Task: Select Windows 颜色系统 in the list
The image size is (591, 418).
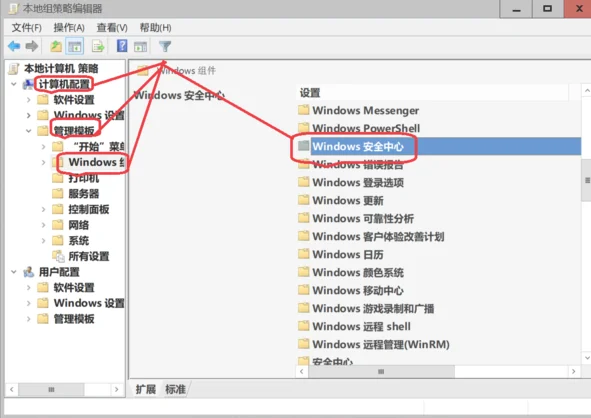Action: click(358, 273)
